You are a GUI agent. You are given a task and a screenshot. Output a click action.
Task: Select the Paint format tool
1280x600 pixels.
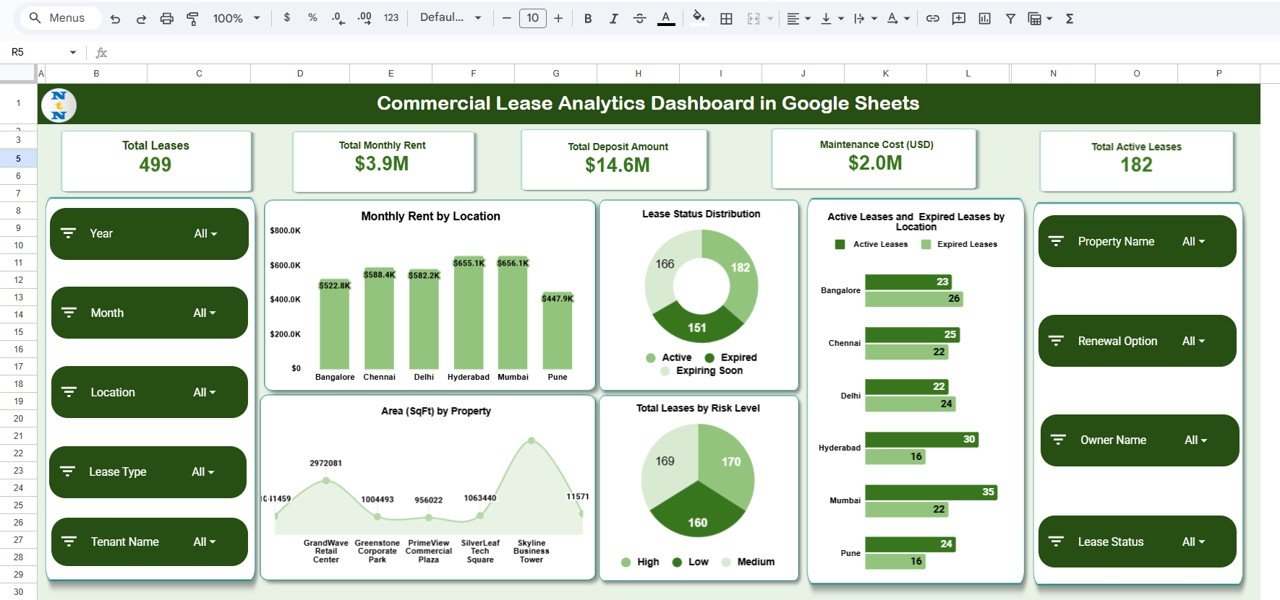point(192,18)
